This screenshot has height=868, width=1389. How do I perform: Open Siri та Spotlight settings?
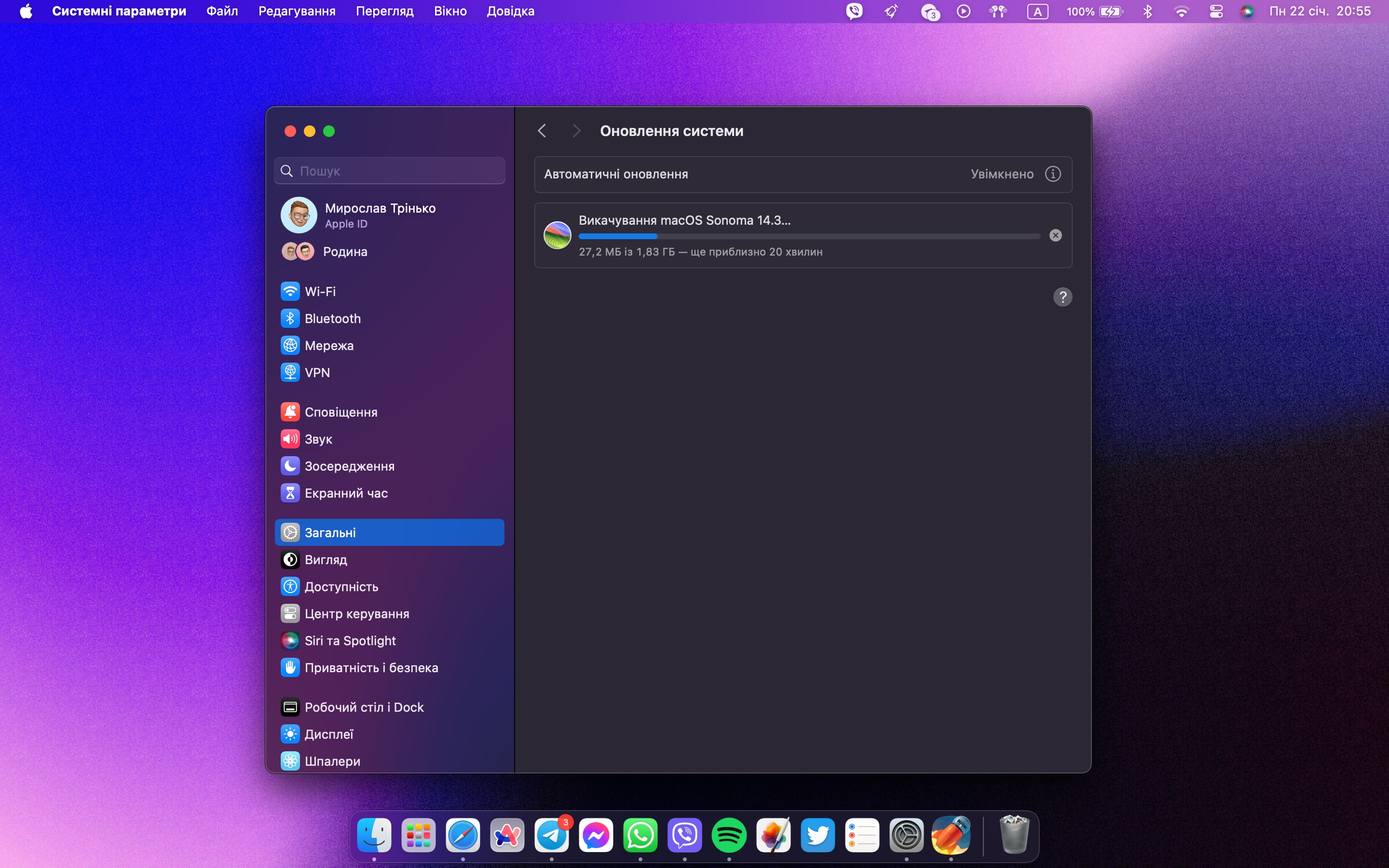pos(350,641)
